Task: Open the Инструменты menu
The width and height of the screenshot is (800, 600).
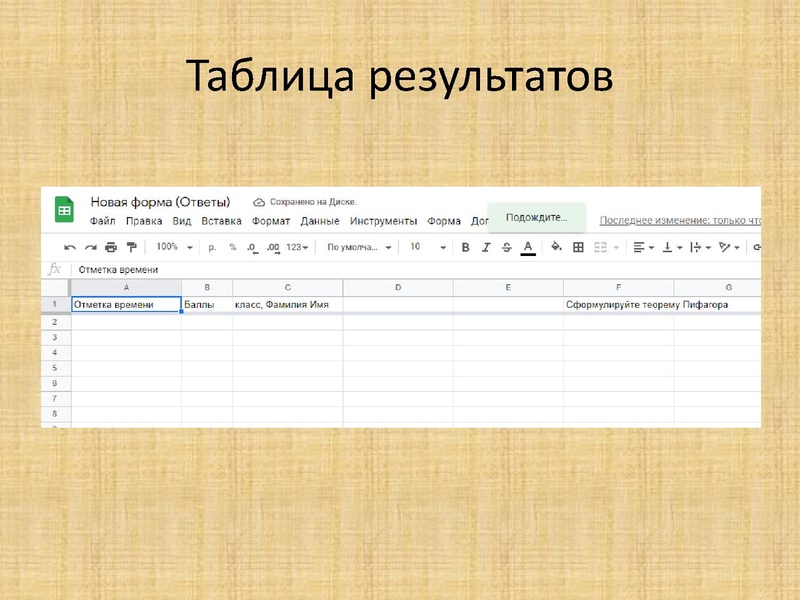Action: tap(382, 222)
